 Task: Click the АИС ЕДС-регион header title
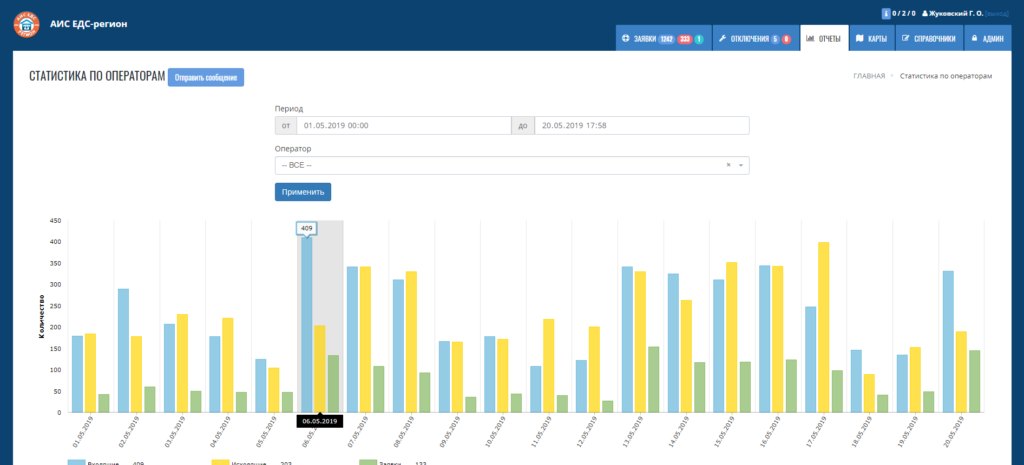pos(89,24)
